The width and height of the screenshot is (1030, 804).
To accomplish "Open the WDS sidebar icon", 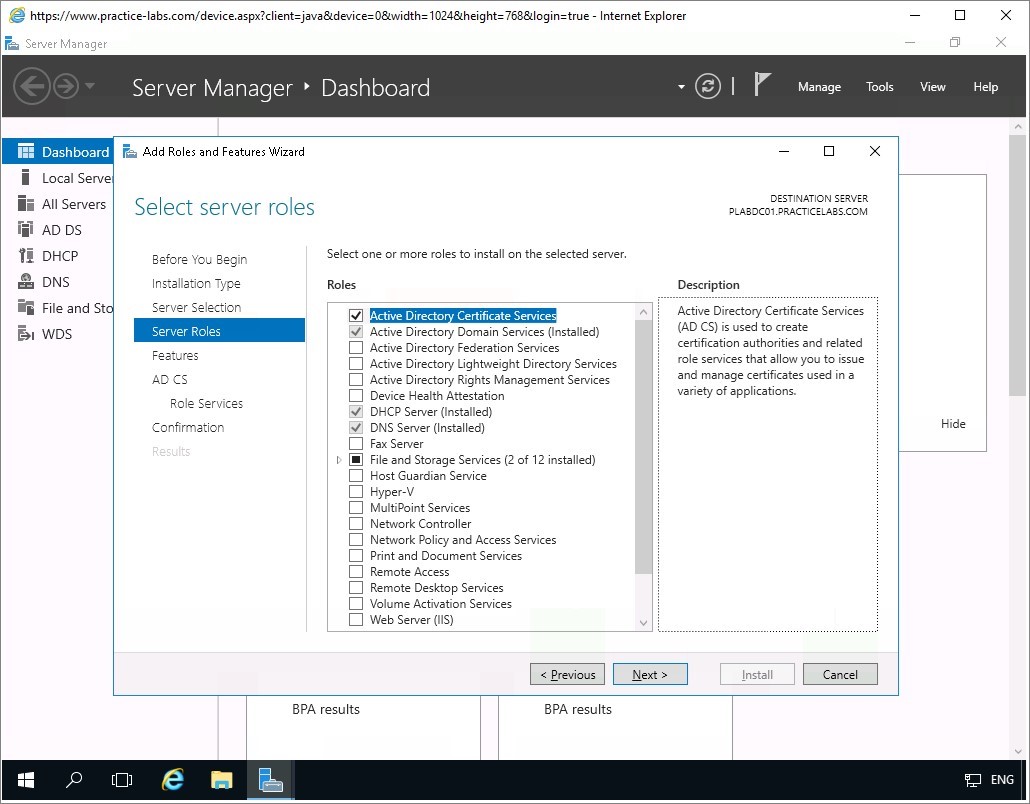I will 26,333.
